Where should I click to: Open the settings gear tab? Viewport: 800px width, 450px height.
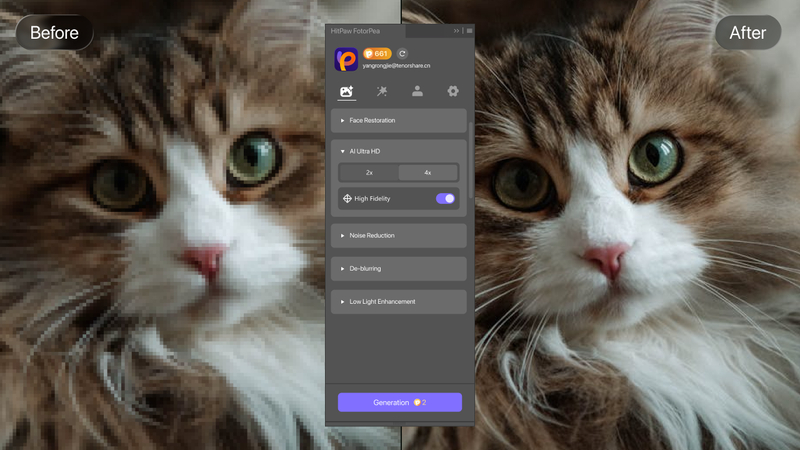[x=453, y=91]
